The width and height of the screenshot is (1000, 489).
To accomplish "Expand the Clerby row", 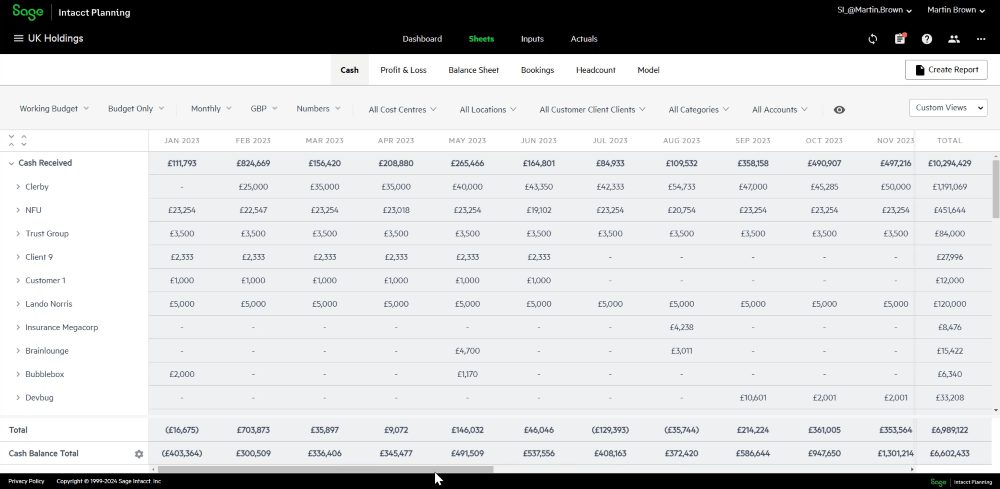I will 18,187.
